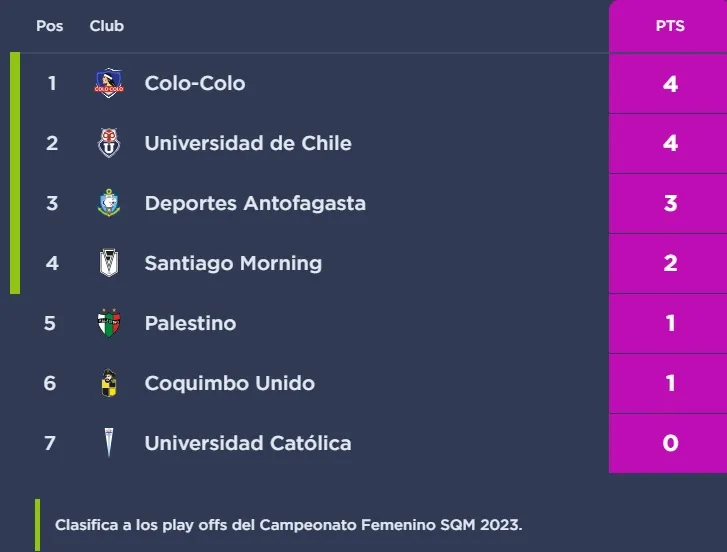Screen dimensions: 727x552
Task: Open the Universidad Católica team link
Action: pyautogui.click(x=247, y=443)
